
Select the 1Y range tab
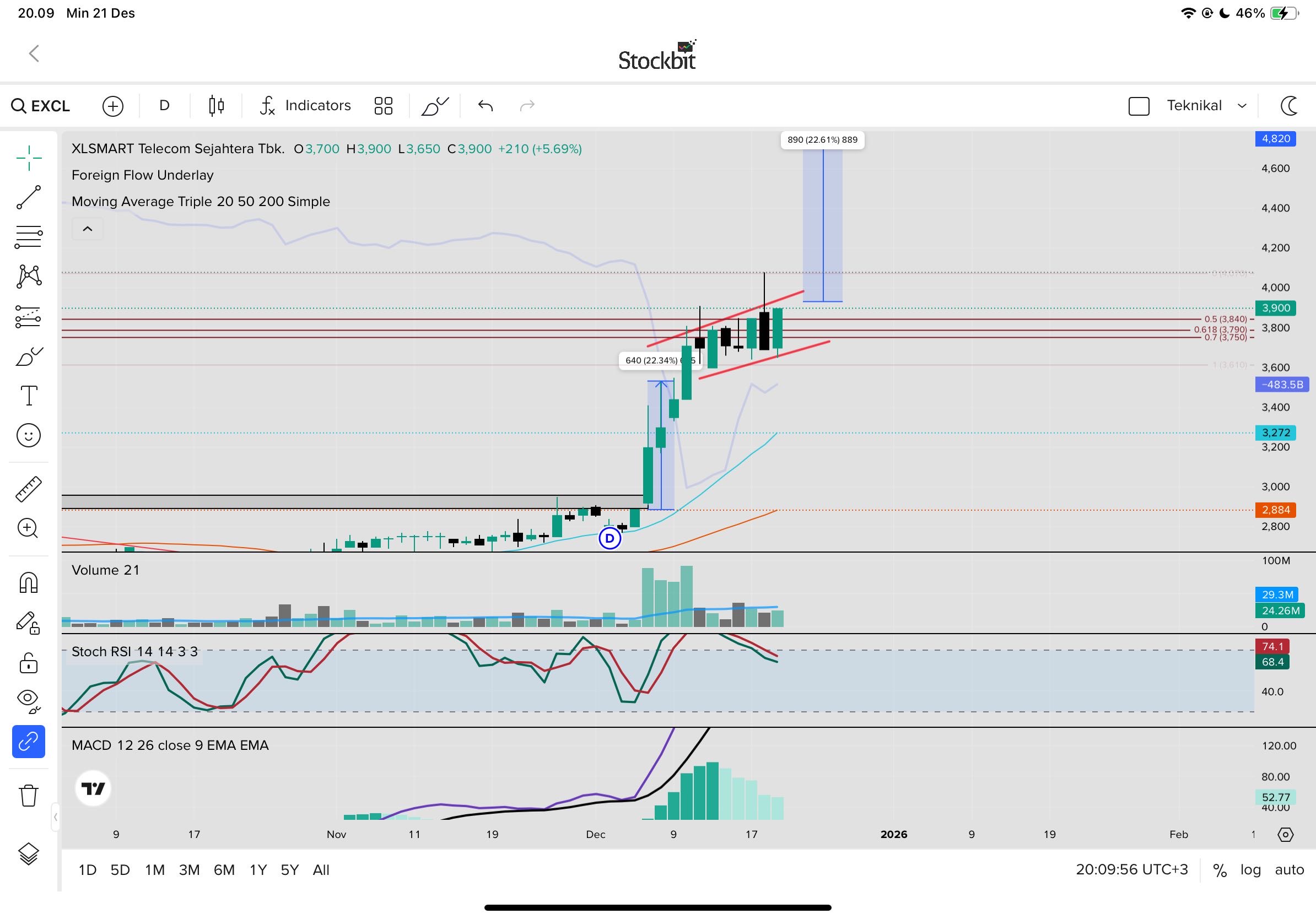pyautogui.click(x=258, y=870)
